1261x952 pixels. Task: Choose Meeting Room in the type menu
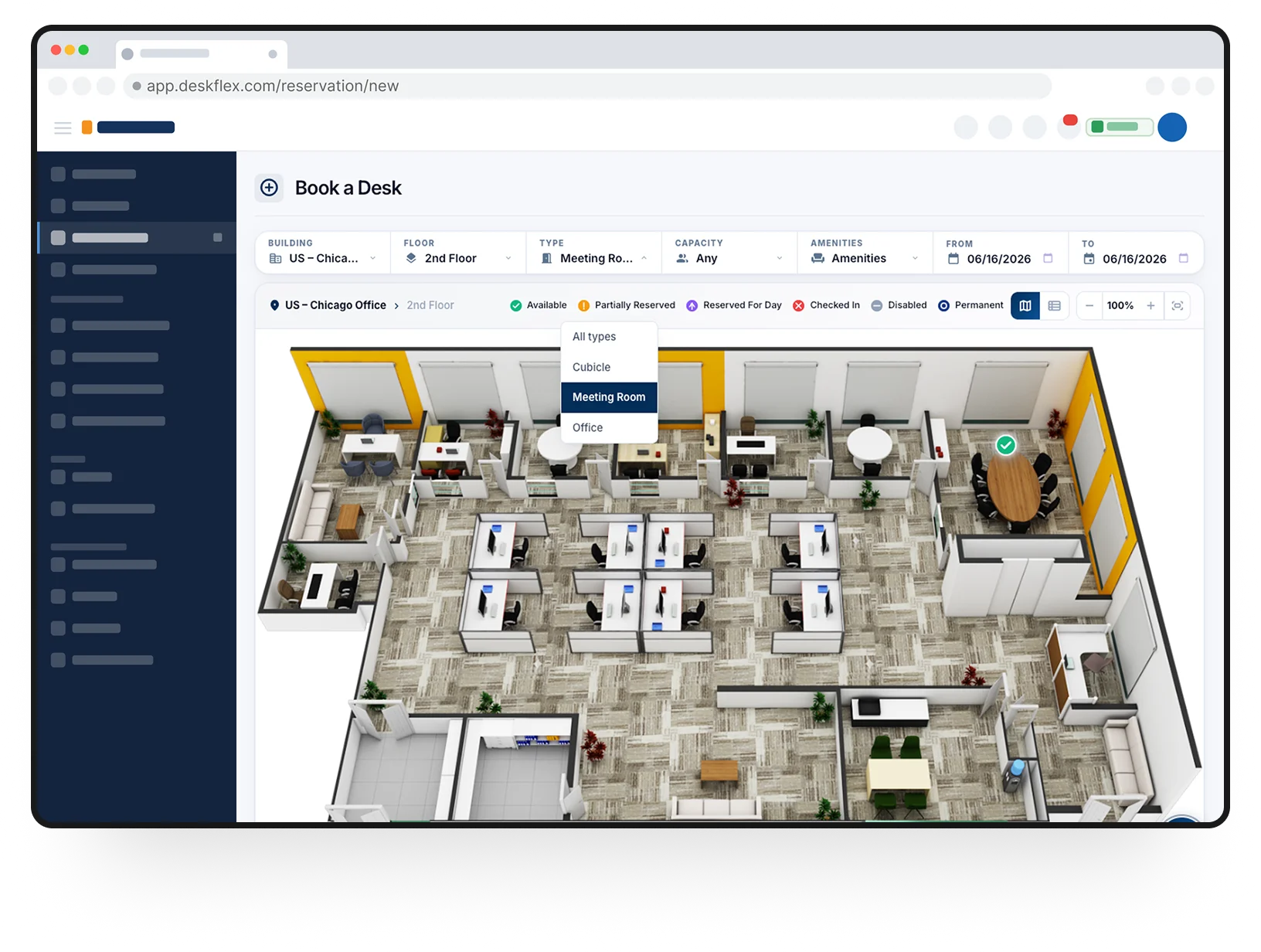click(609, 397)
